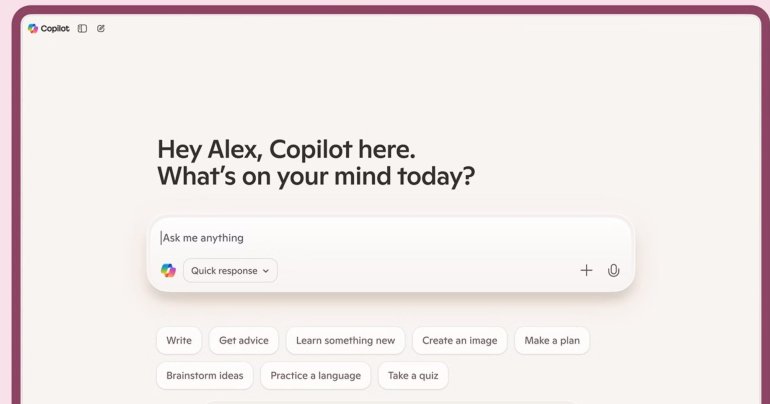Activate the microphone voice input icon
The width and height of the screenshot is (770, 404).
614,270
